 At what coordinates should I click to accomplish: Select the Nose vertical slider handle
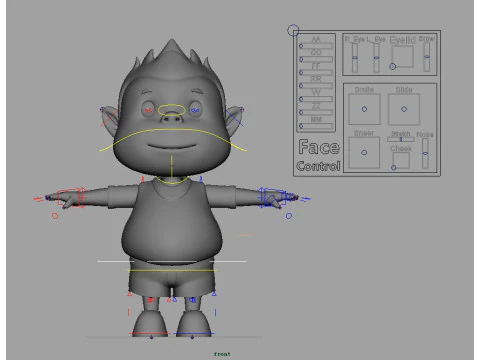(x=425, y=154)
